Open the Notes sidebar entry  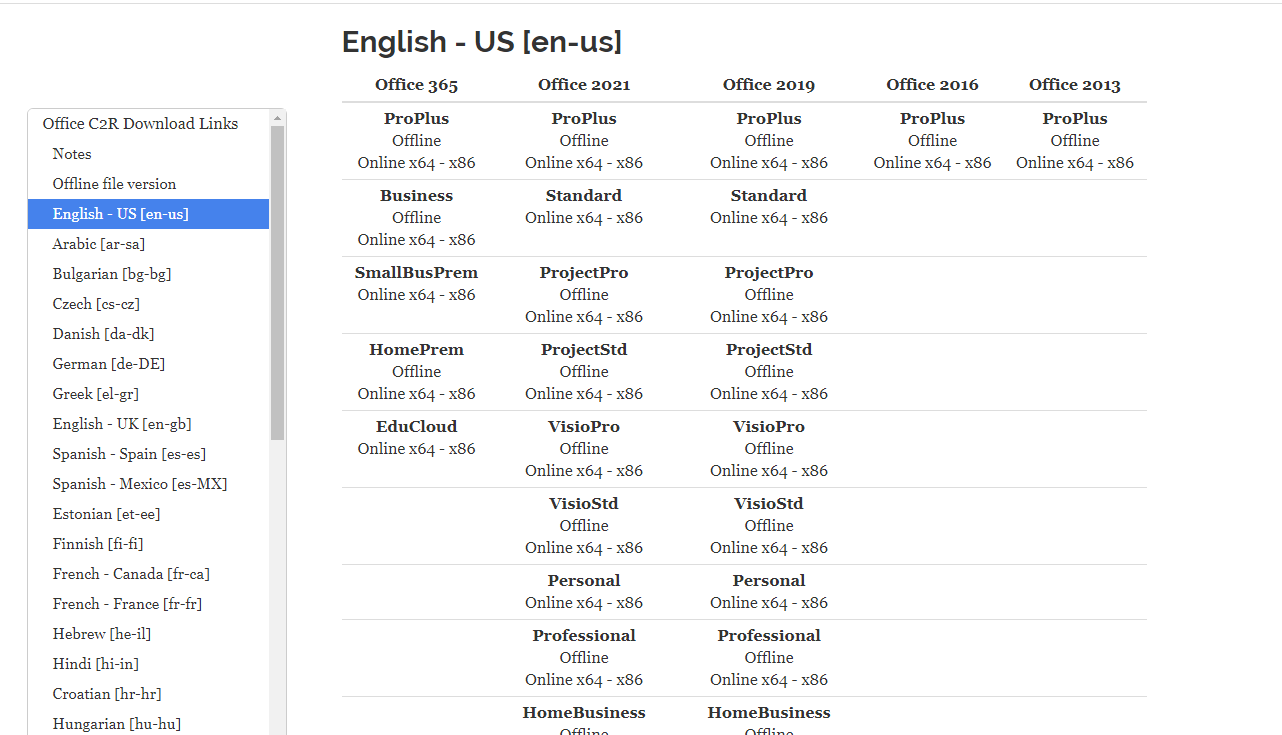[x=72, y=154]
